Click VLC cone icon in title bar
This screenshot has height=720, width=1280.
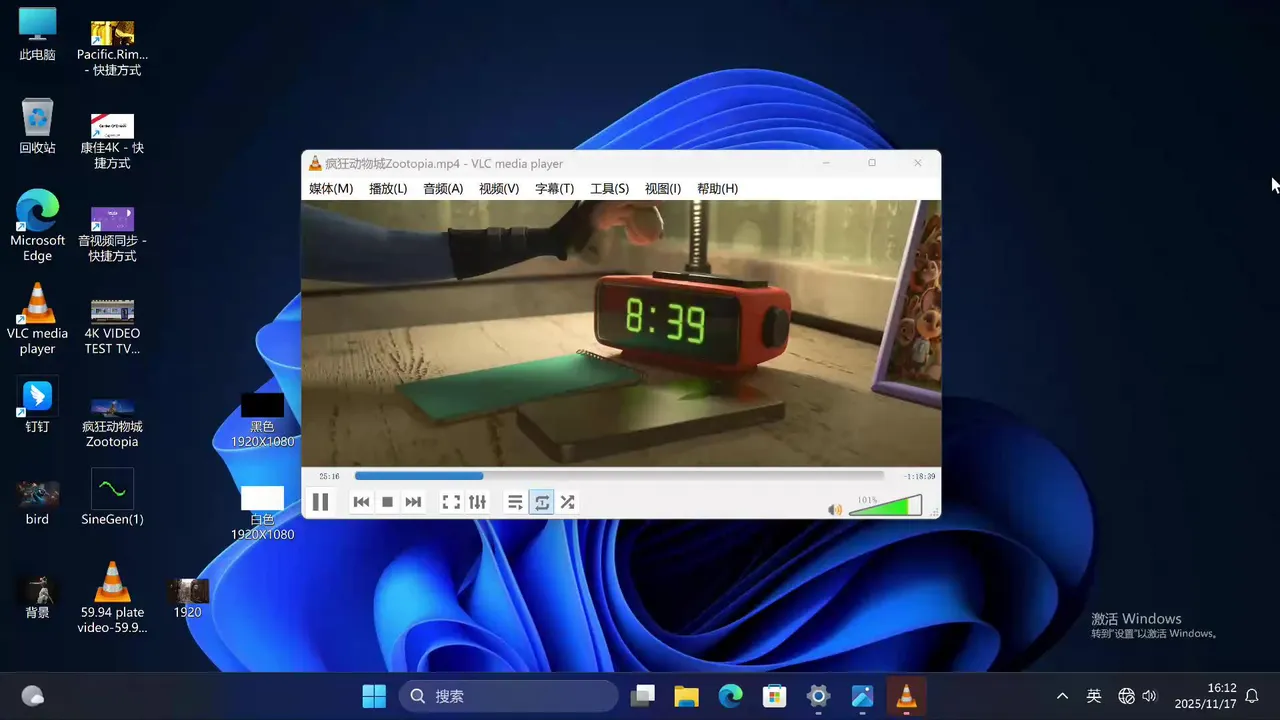[315, 163]
